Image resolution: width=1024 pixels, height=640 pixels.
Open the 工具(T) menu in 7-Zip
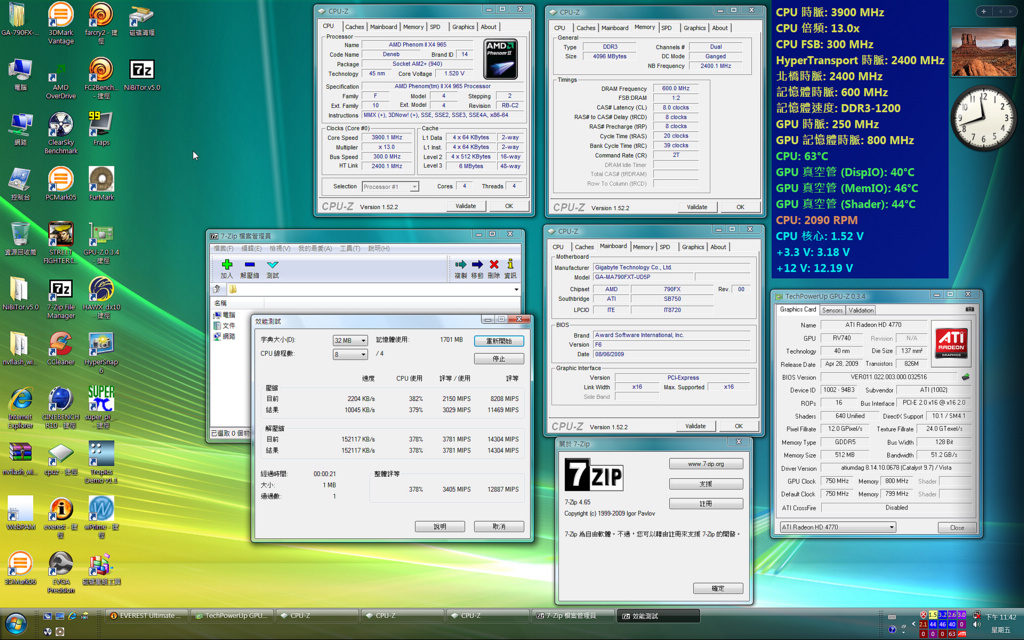pyautogui.click(x=350, y=248)
